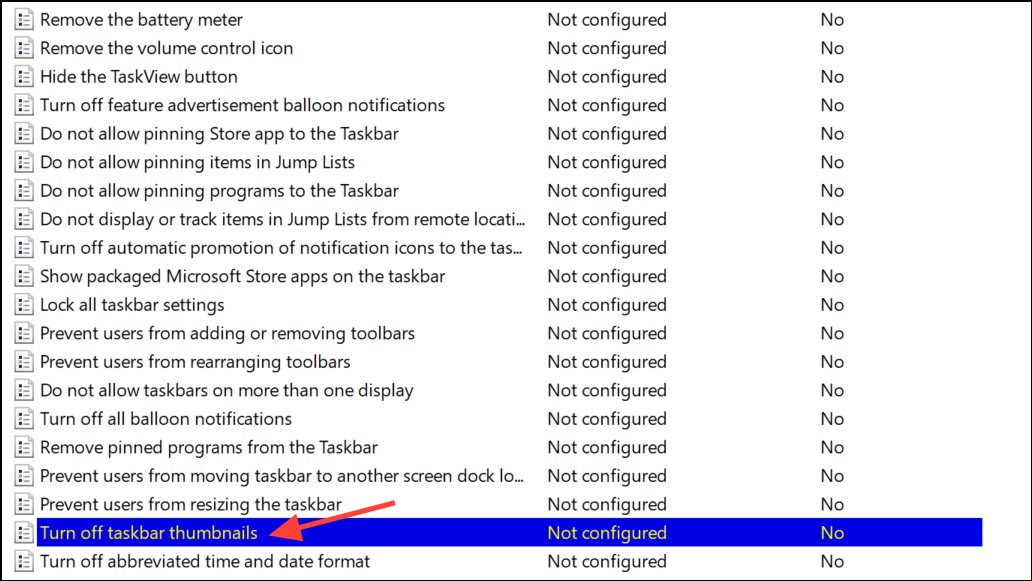Click the icon next to Prevent users from rearranging toolbars

pyautogui.click(x=24, y=361)
